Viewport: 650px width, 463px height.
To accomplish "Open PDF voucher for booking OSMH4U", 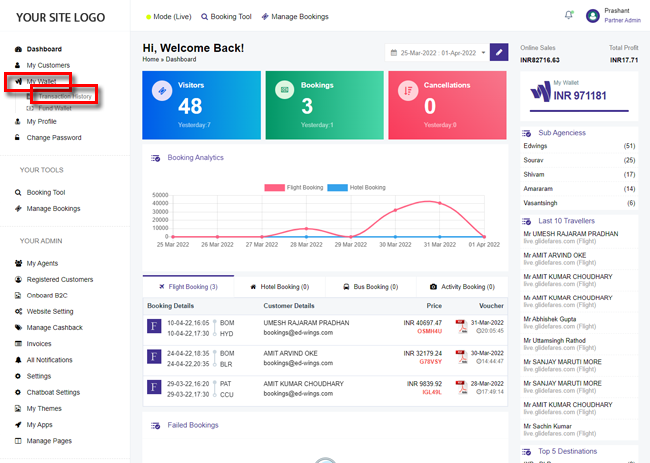I will pos(461,326).
